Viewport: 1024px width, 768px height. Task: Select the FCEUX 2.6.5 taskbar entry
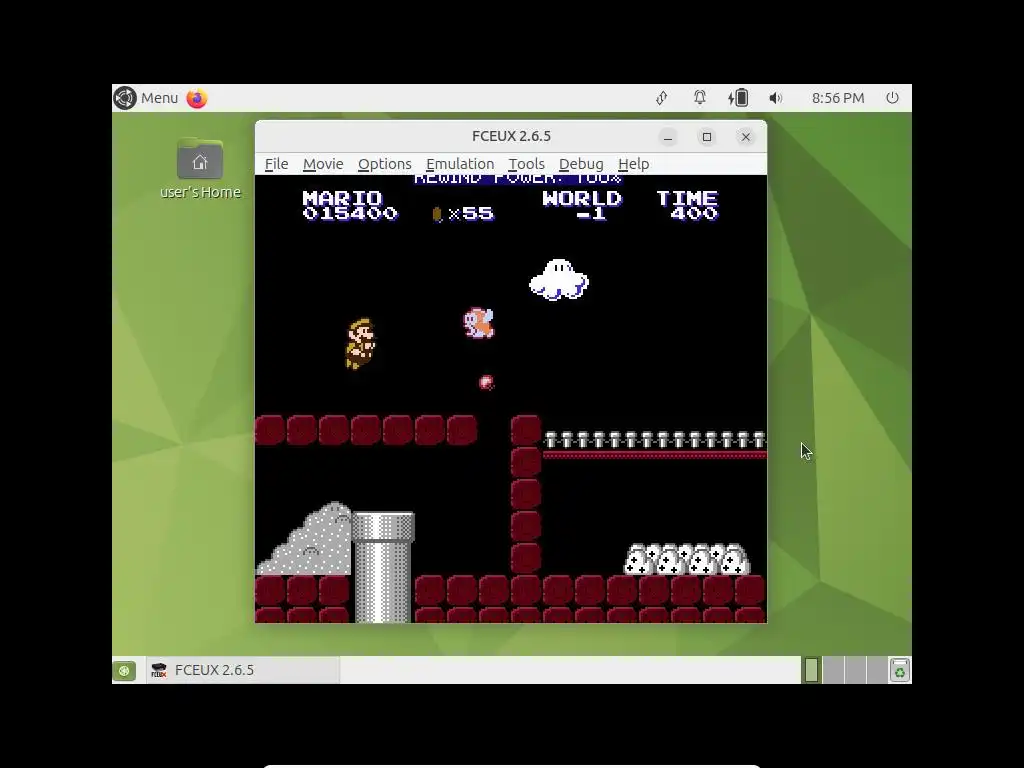(242, 670)
